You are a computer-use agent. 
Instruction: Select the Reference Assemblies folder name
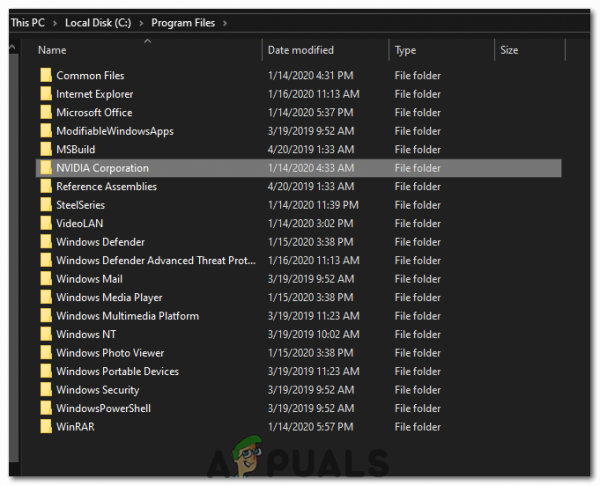click(106, 186)
